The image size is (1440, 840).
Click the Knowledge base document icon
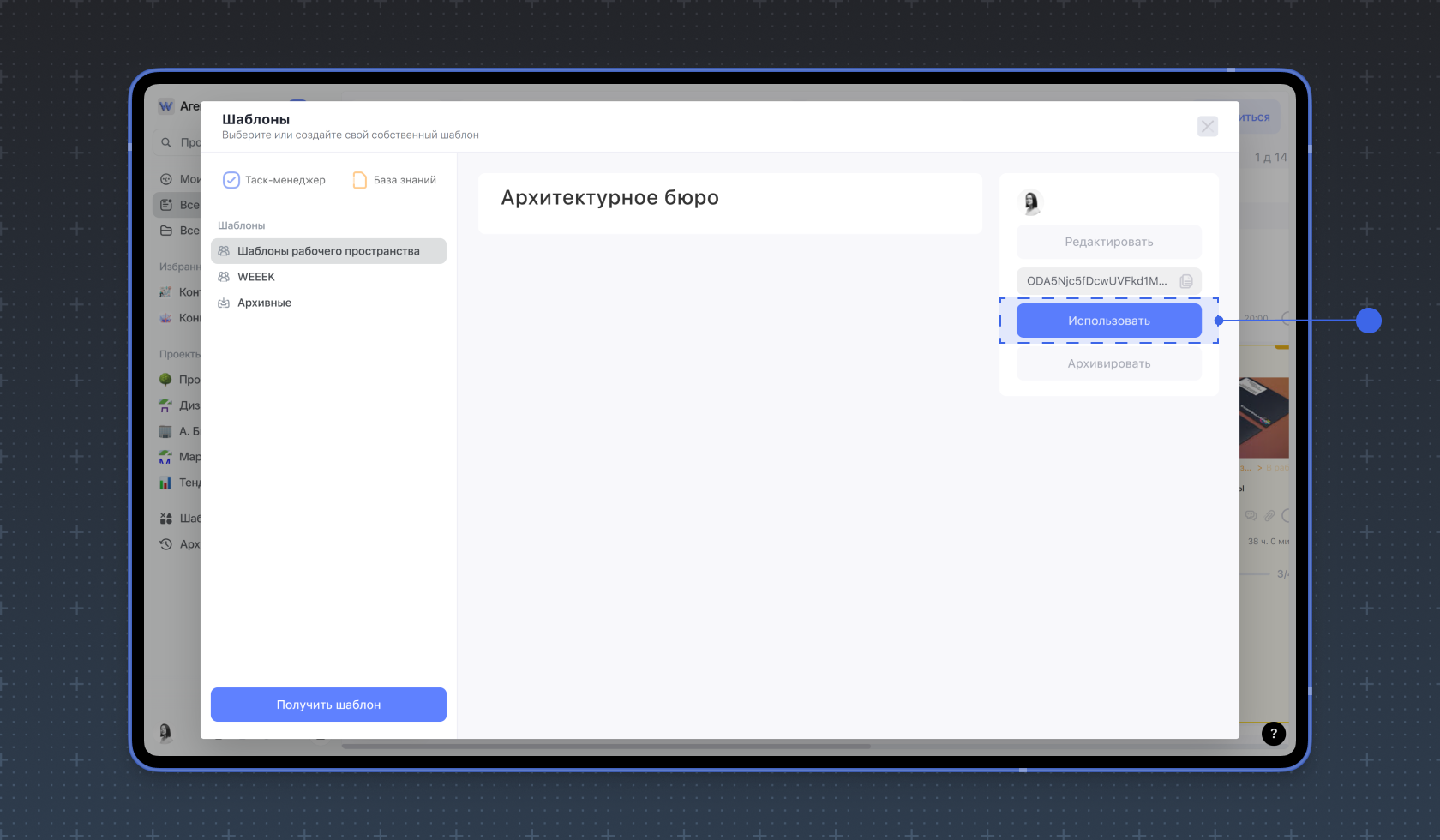(x=360, y=180)
